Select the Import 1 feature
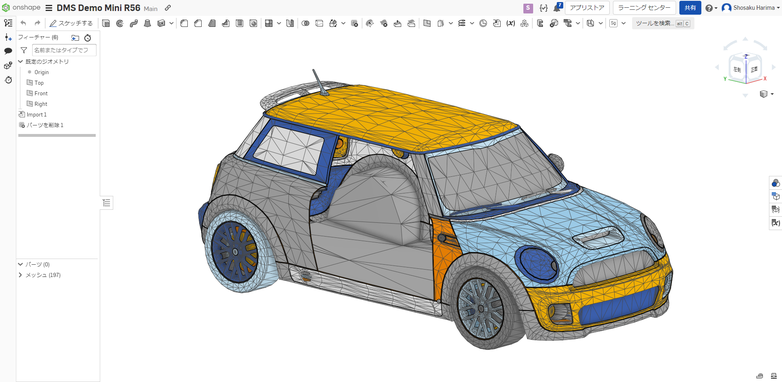782x382 pixels. coord(36,115)
